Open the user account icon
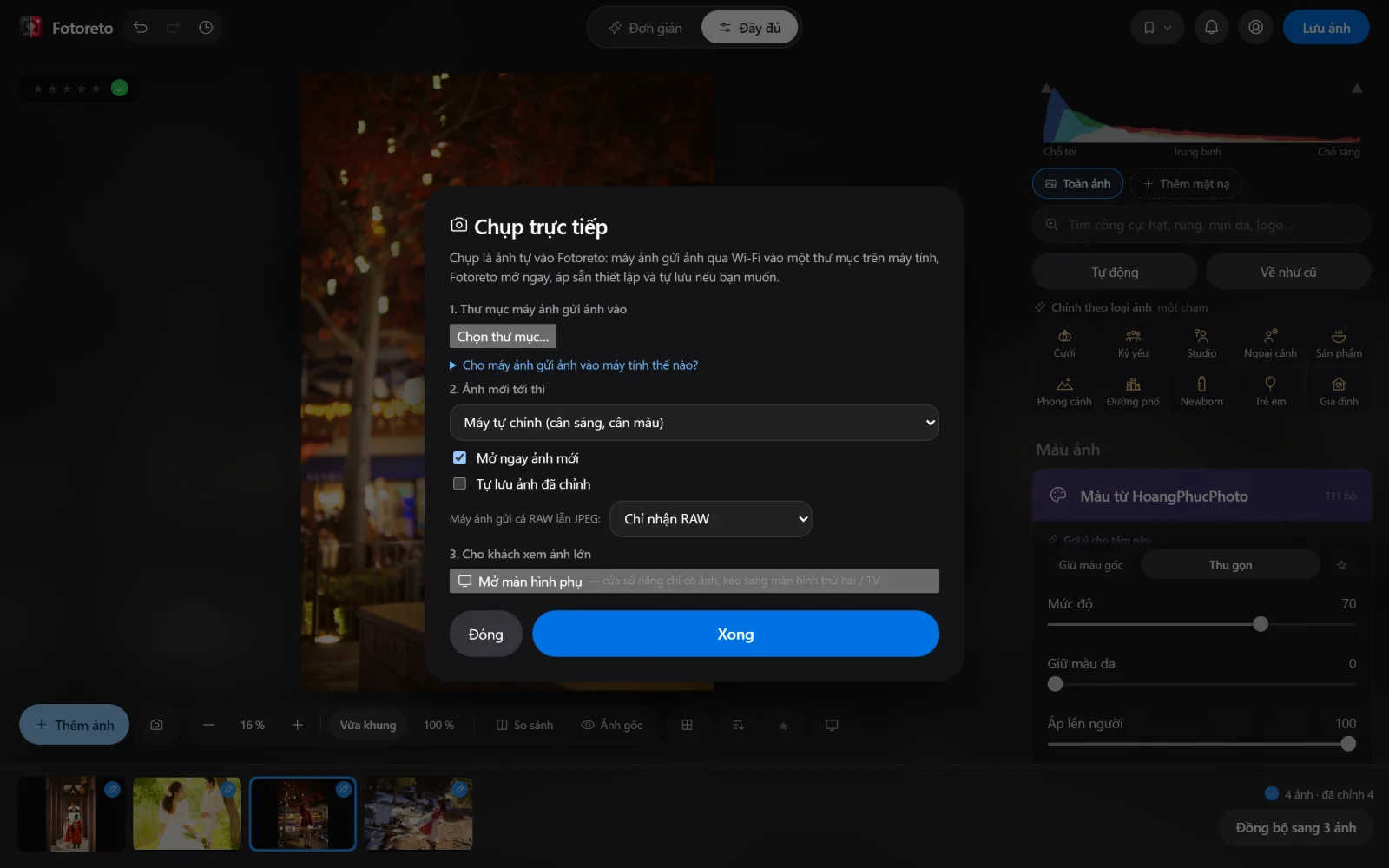This screenshot has height=868, width=1389. pyautogui.click(x=1255, y=28)
